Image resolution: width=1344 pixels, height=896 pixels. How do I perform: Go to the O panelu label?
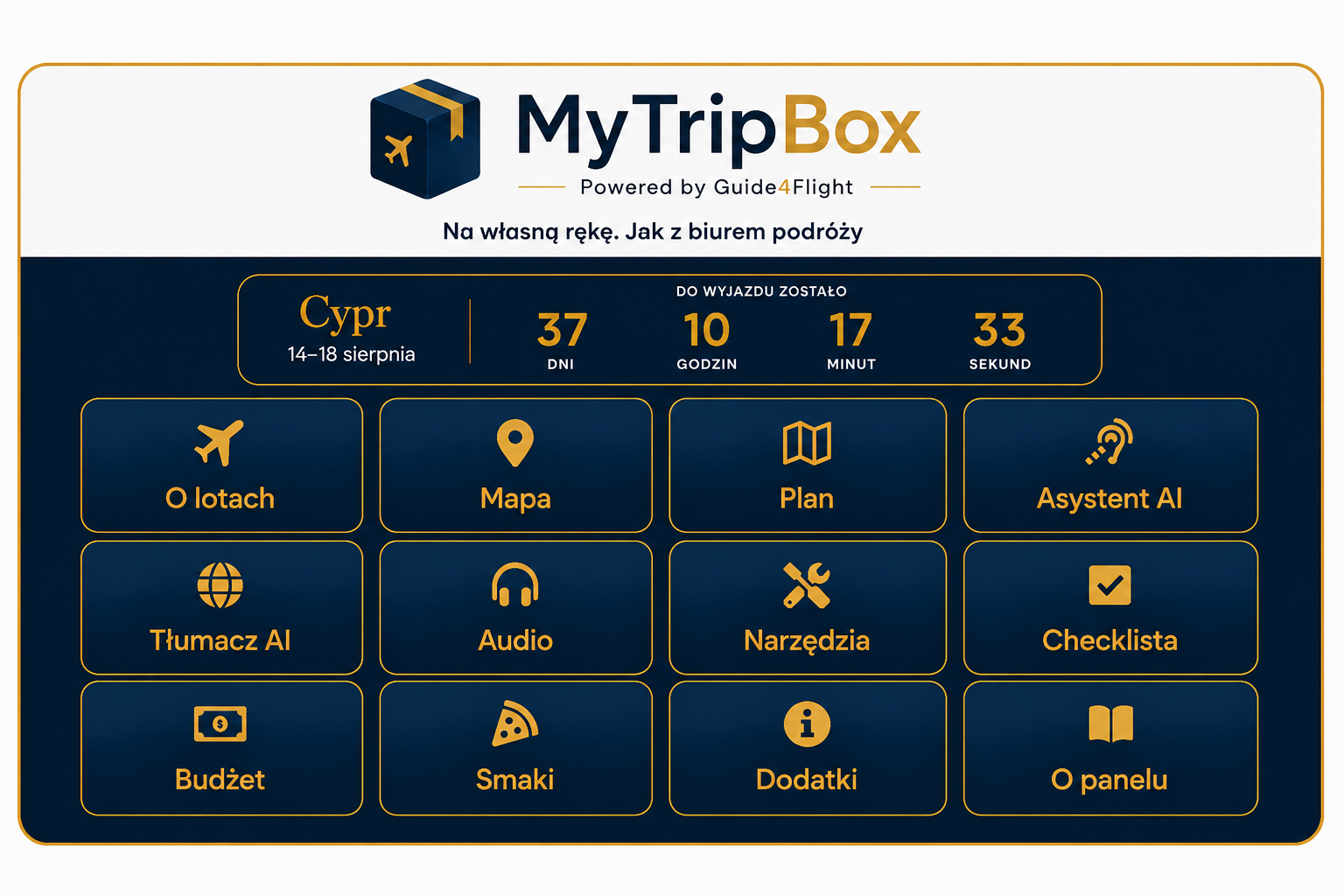coord(1109,780)
